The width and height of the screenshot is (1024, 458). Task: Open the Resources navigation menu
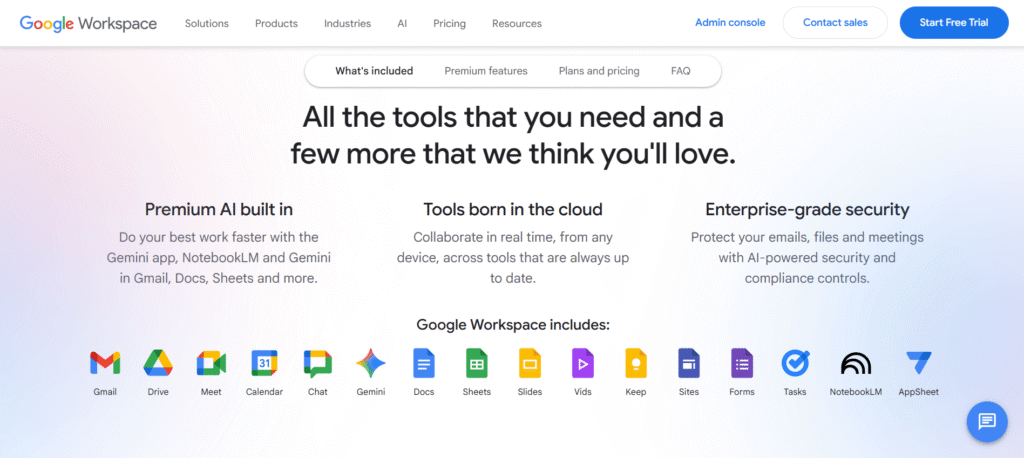(517, 23)
